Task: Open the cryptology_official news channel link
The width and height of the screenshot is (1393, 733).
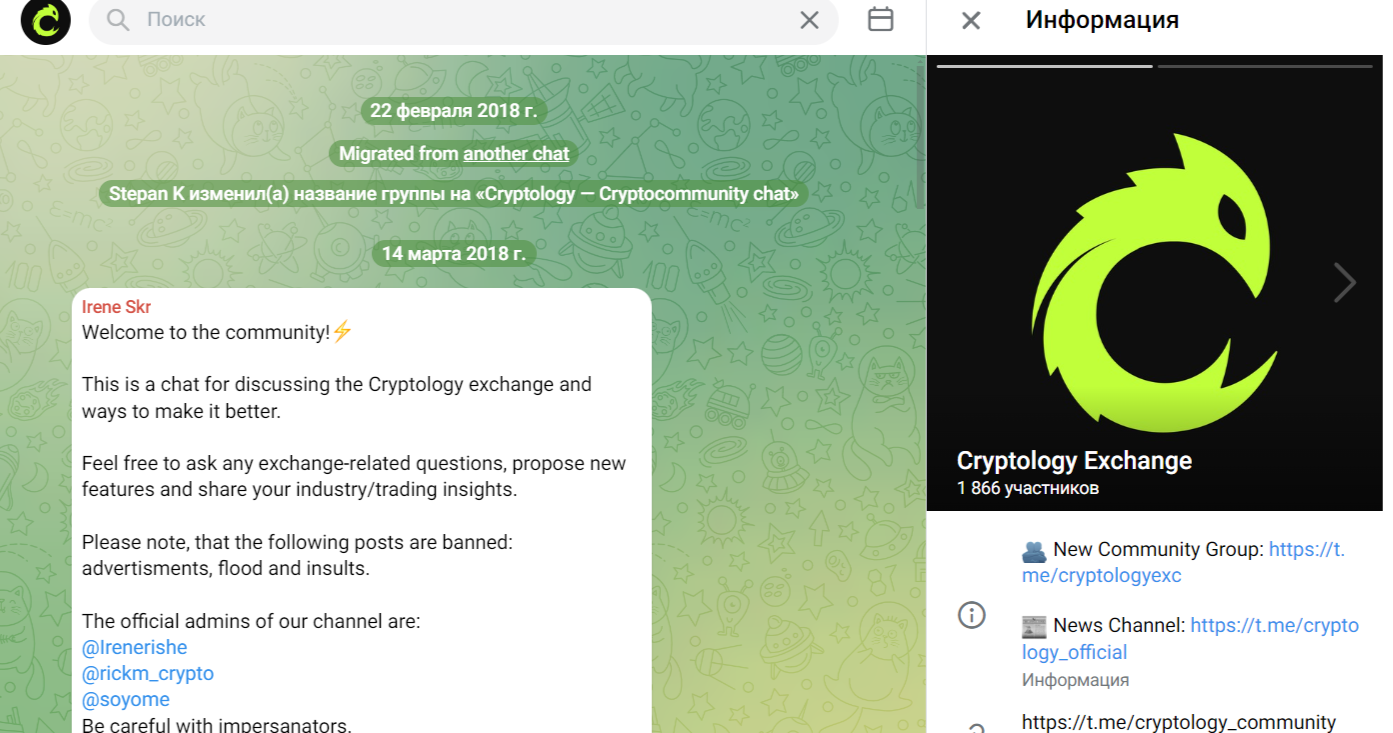Action: pyautogui.click(x=1190, y=639)
